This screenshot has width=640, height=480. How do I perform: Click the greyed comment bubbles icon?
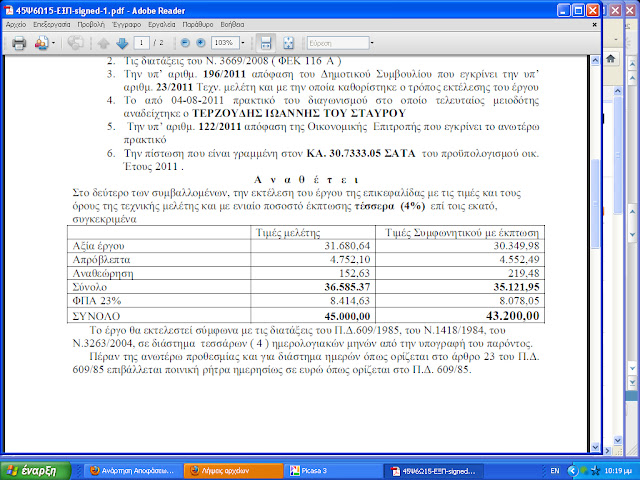(x=75, y=42)
